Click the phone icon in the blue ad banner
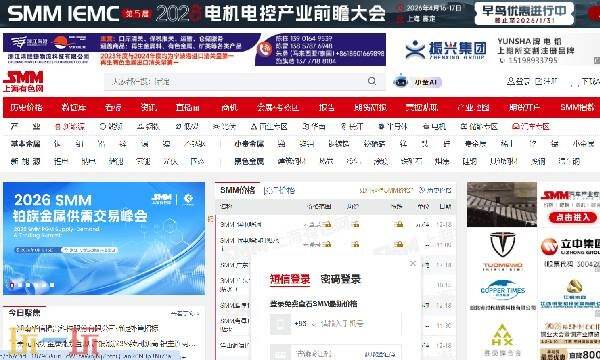Screen dimensions: 600x360 (x=264, y=49)
